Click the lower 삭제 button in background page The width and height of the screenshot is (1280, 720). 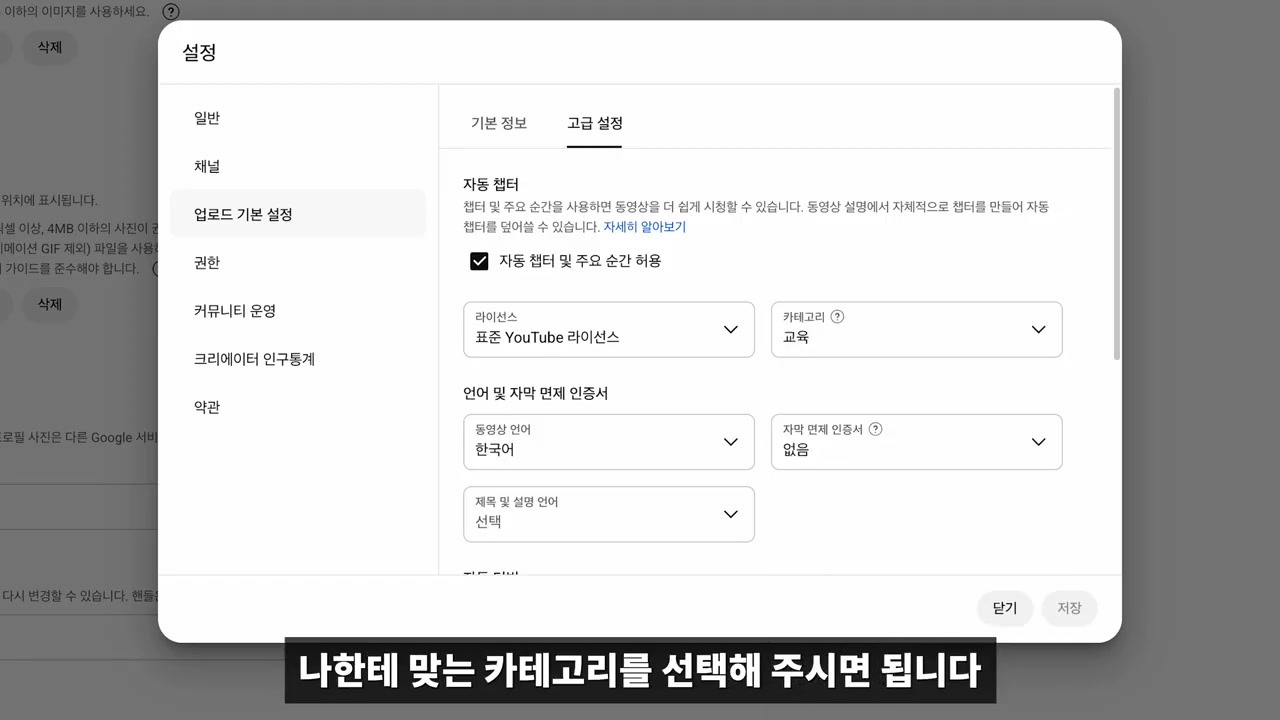click(x=50, y=304)
